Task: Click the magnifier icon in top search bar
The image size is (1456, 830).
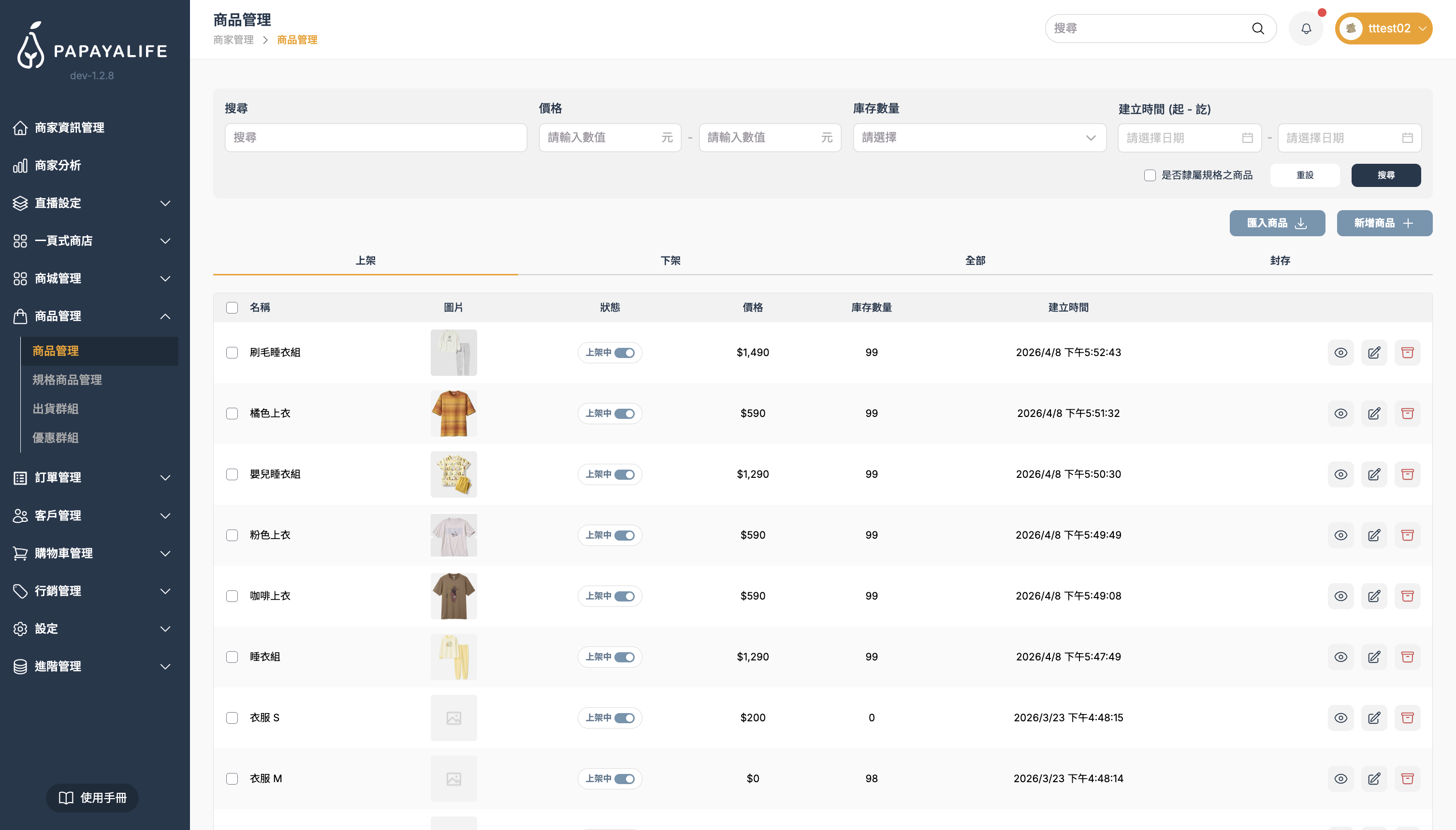Action: click(x=1257, y=29)
